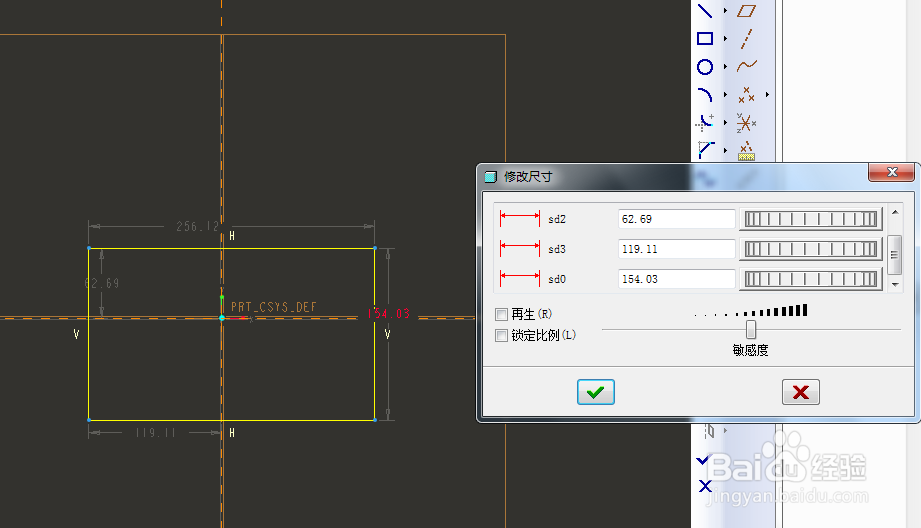Open the Circle tool flyout arrow

725,67
